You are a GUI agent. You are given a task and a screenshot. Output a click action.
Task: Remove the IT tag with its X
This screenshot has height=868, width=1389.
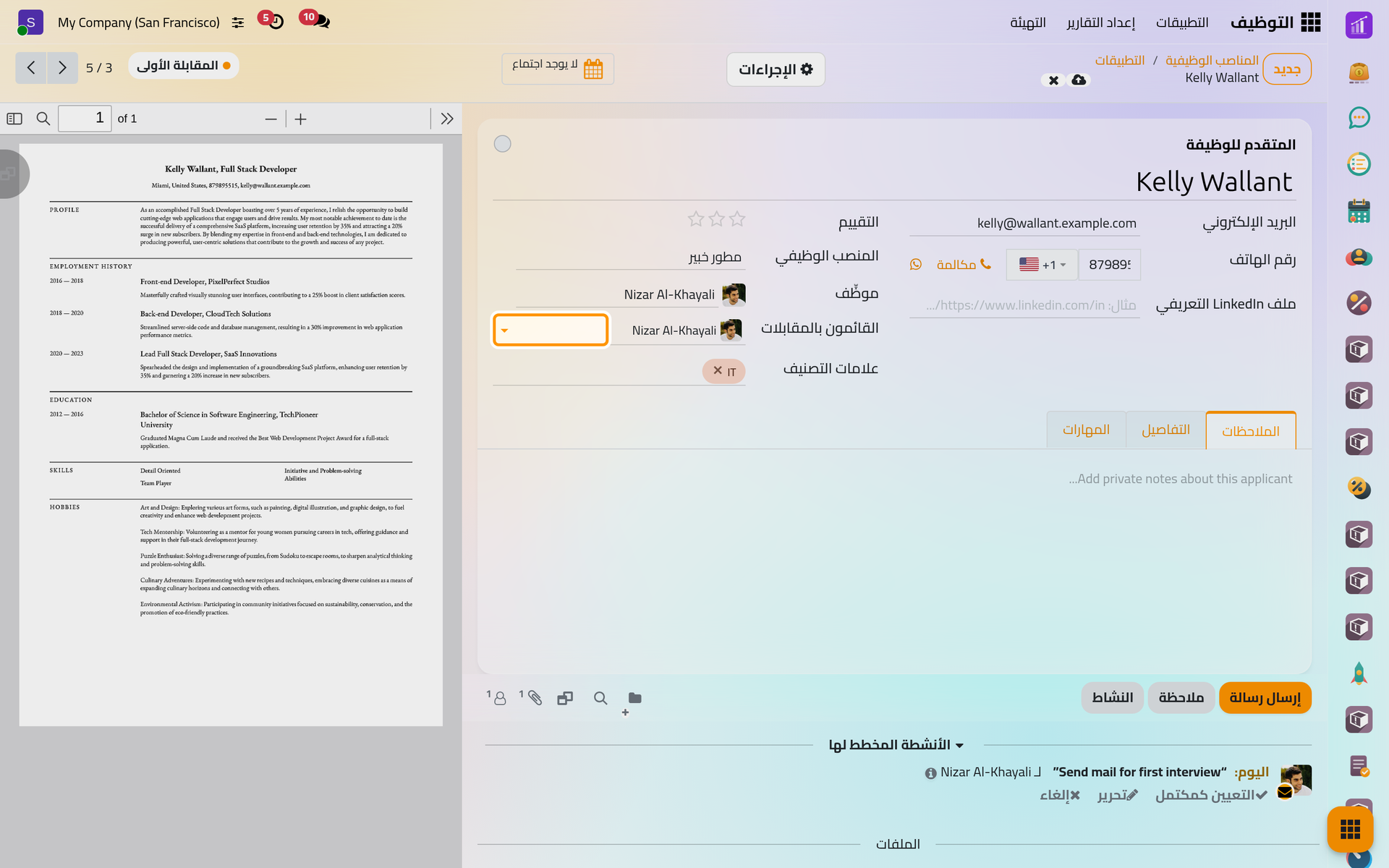click(718, 371)
